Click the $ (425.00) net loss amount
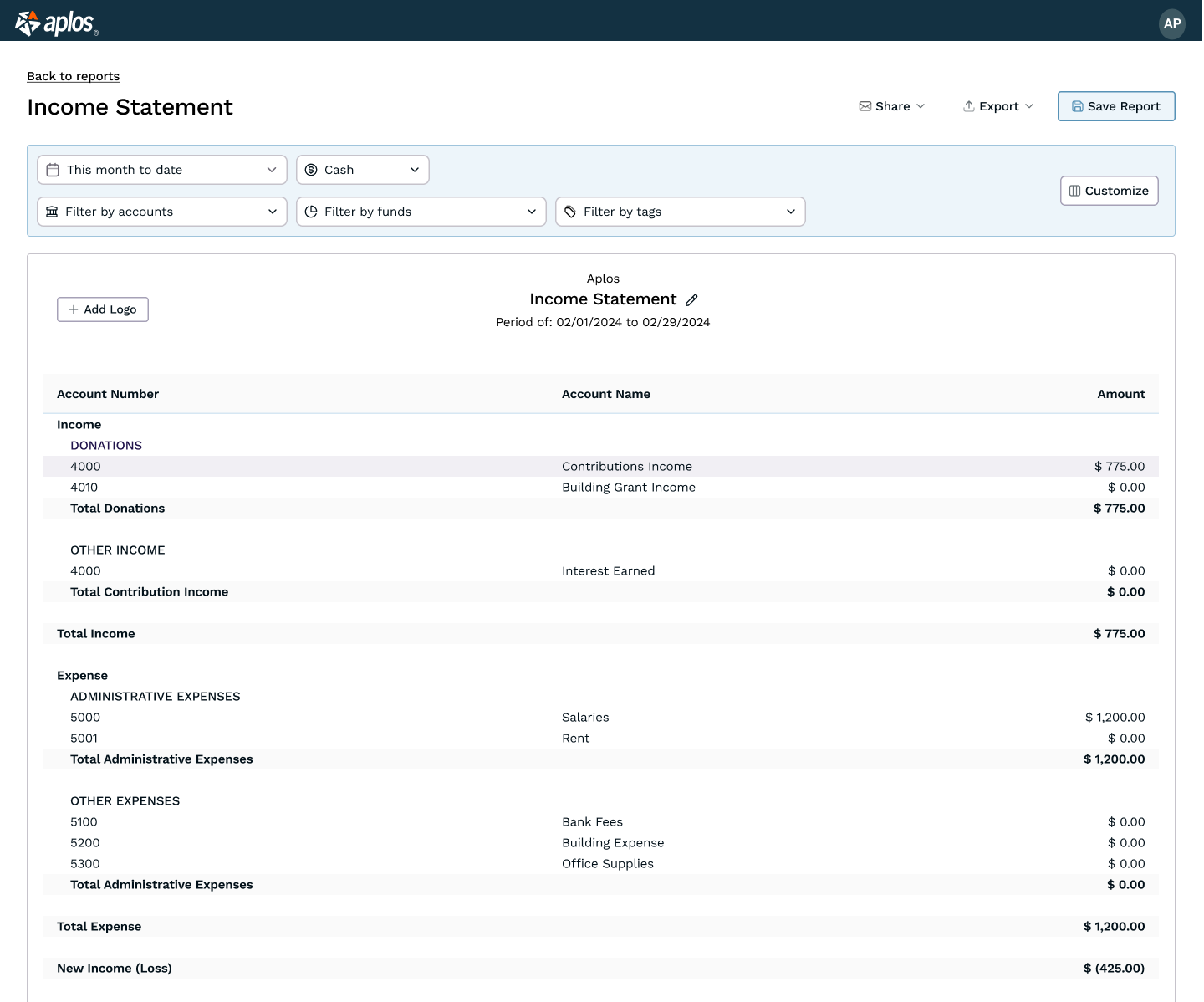This screenshot has height=1002, width=1204. tap(1115, 969)
